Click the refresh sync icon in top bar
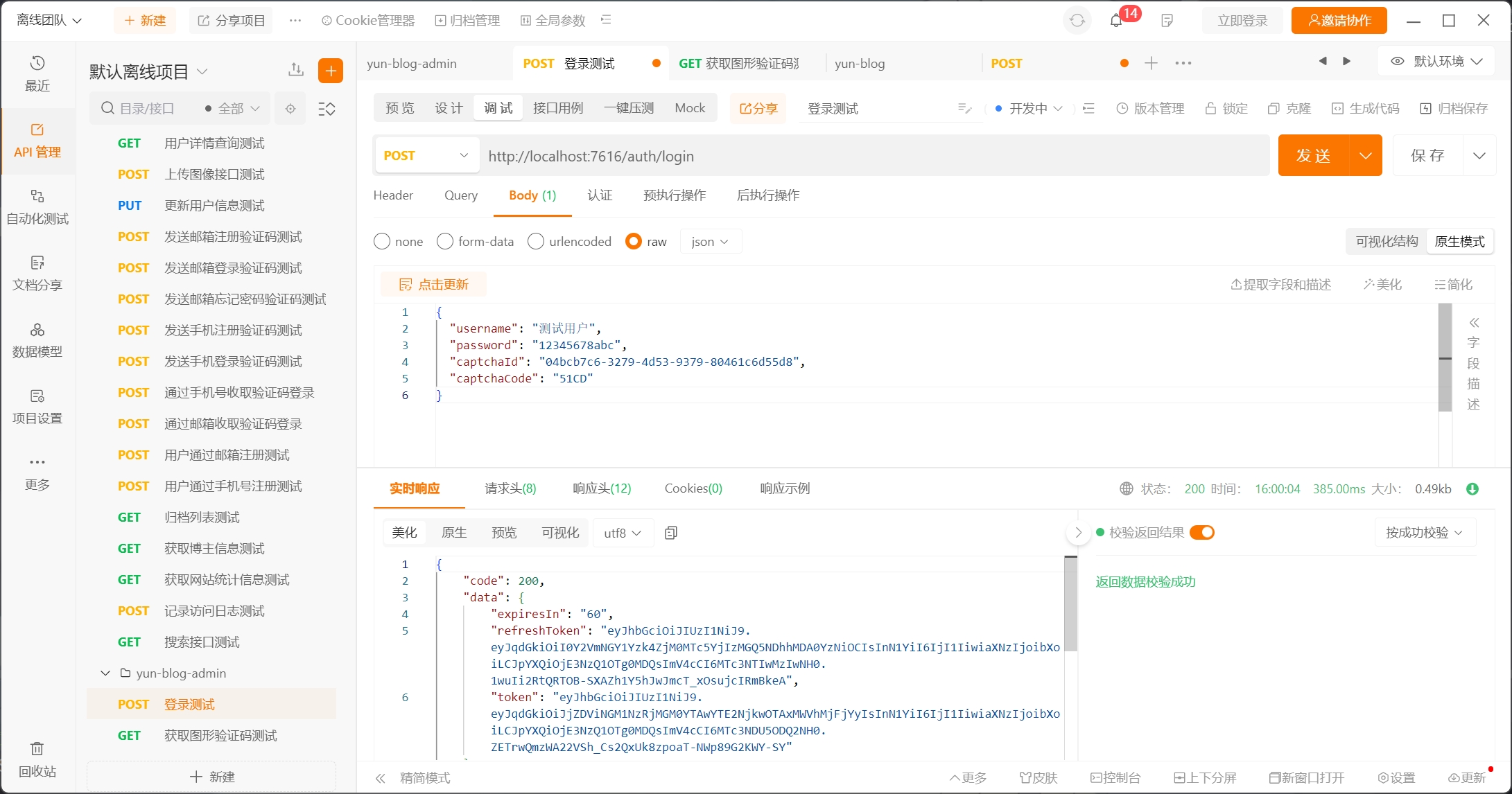Screen dimensions: 1512x794 pyautogui.click(x=1077, y=21)
